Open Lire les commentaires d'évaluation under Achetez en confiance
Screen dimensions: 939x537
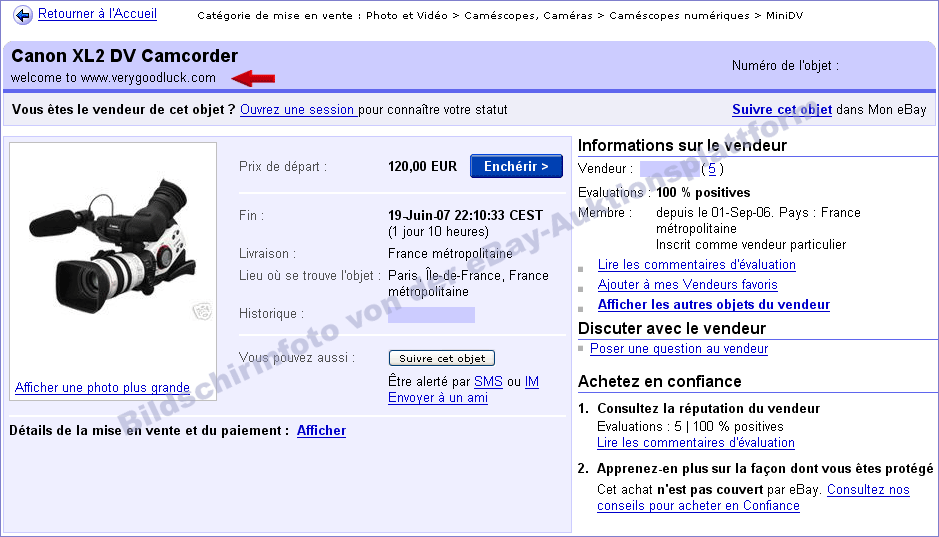(x=696, y=442)
